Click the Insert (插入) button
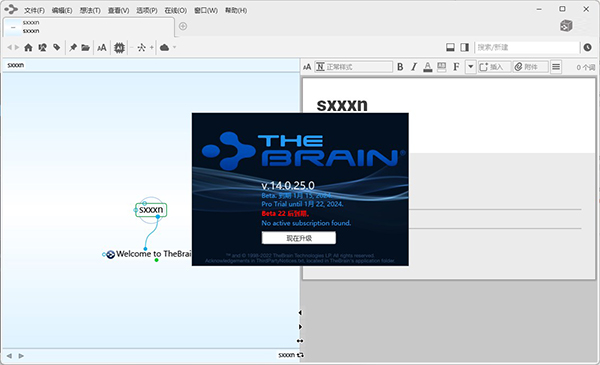Screen dimensions: 600x365 [x=494, y=67]
